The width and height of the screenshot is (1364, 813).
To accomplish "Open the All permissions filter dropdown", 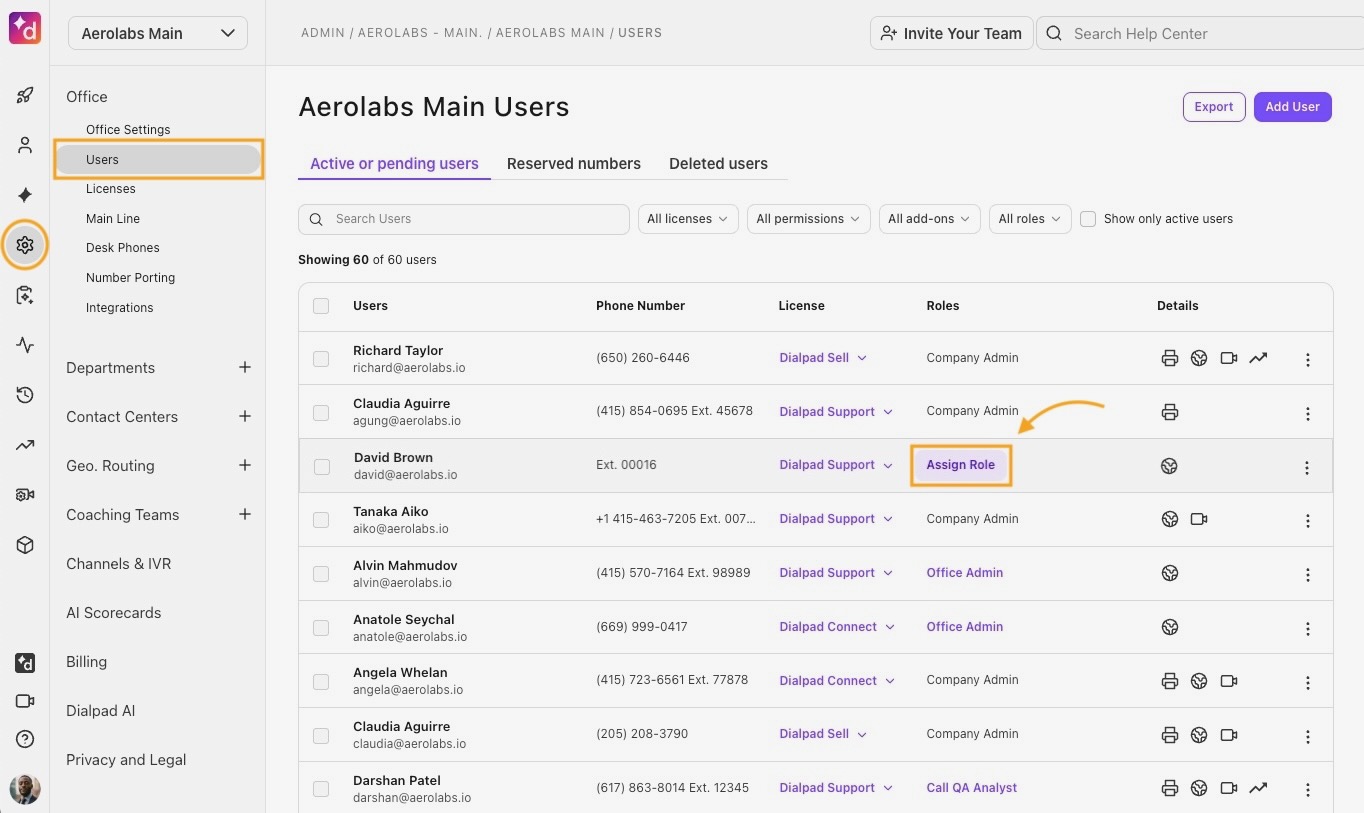I will pyautogui.click(x=809, y=219).
